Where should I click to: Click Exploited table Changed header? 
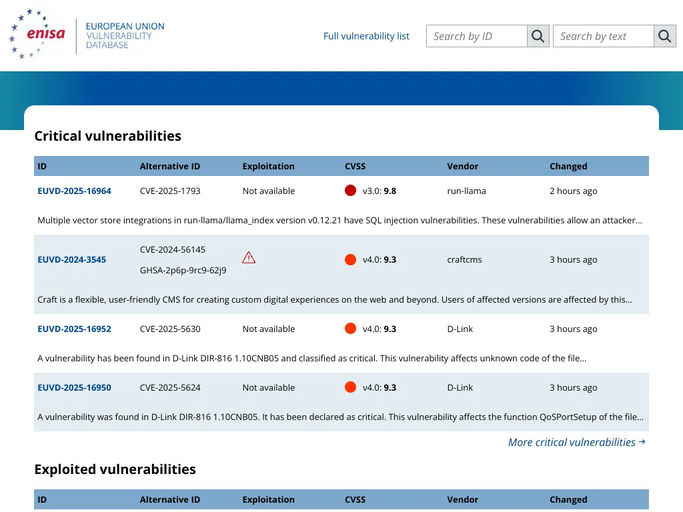(x=568, y=499)
